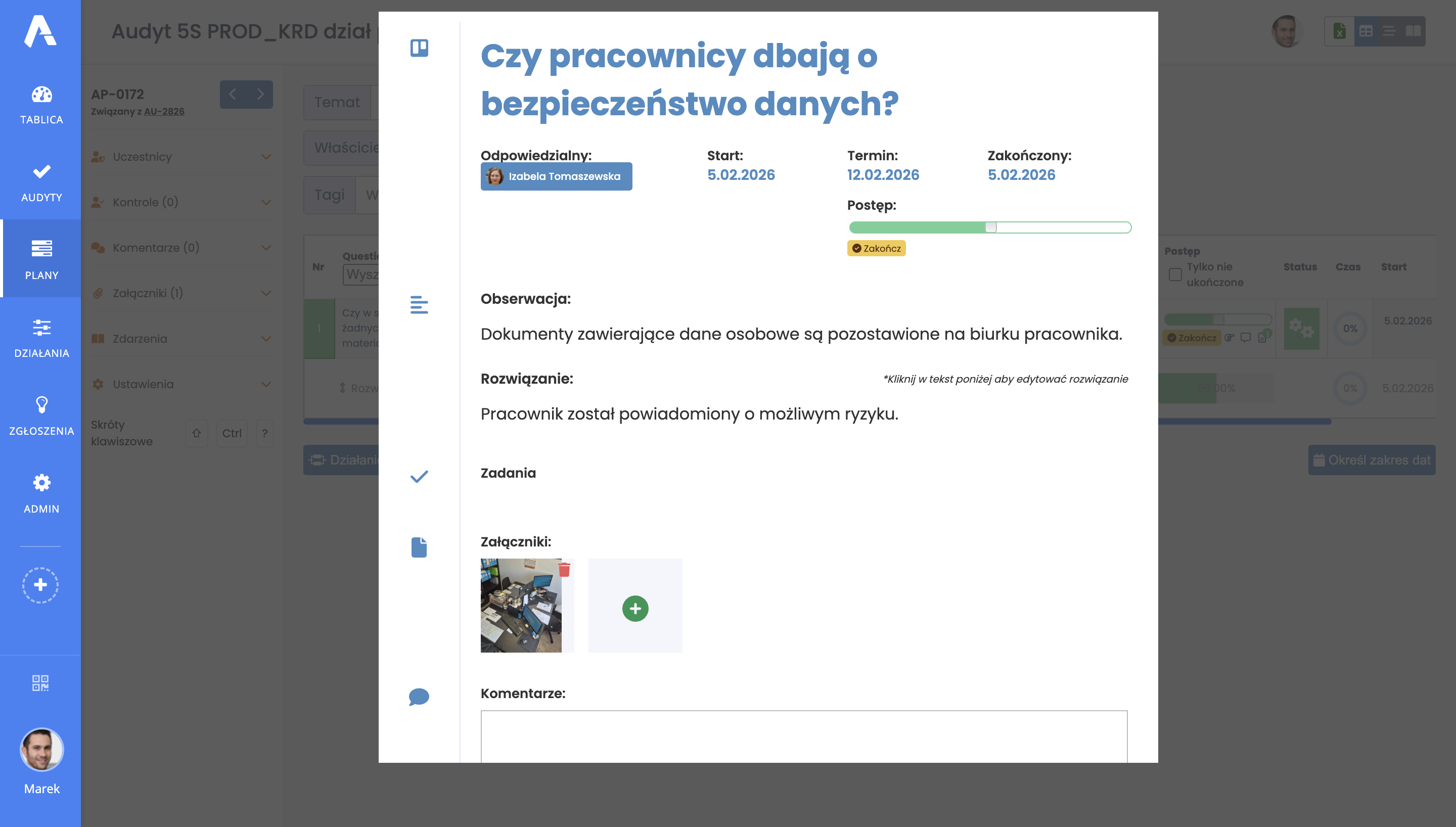Click into the Komentarze text field

tap(803, 736)
